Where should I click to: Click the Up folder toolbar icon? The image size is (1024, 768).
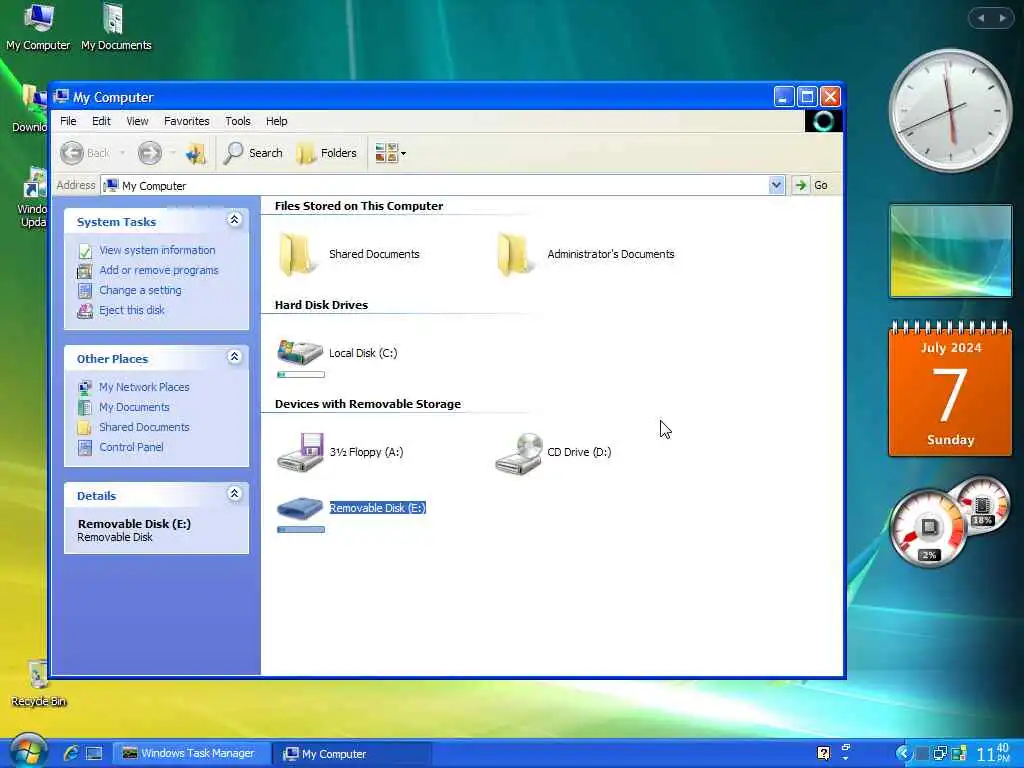click(x=195, y=153)
